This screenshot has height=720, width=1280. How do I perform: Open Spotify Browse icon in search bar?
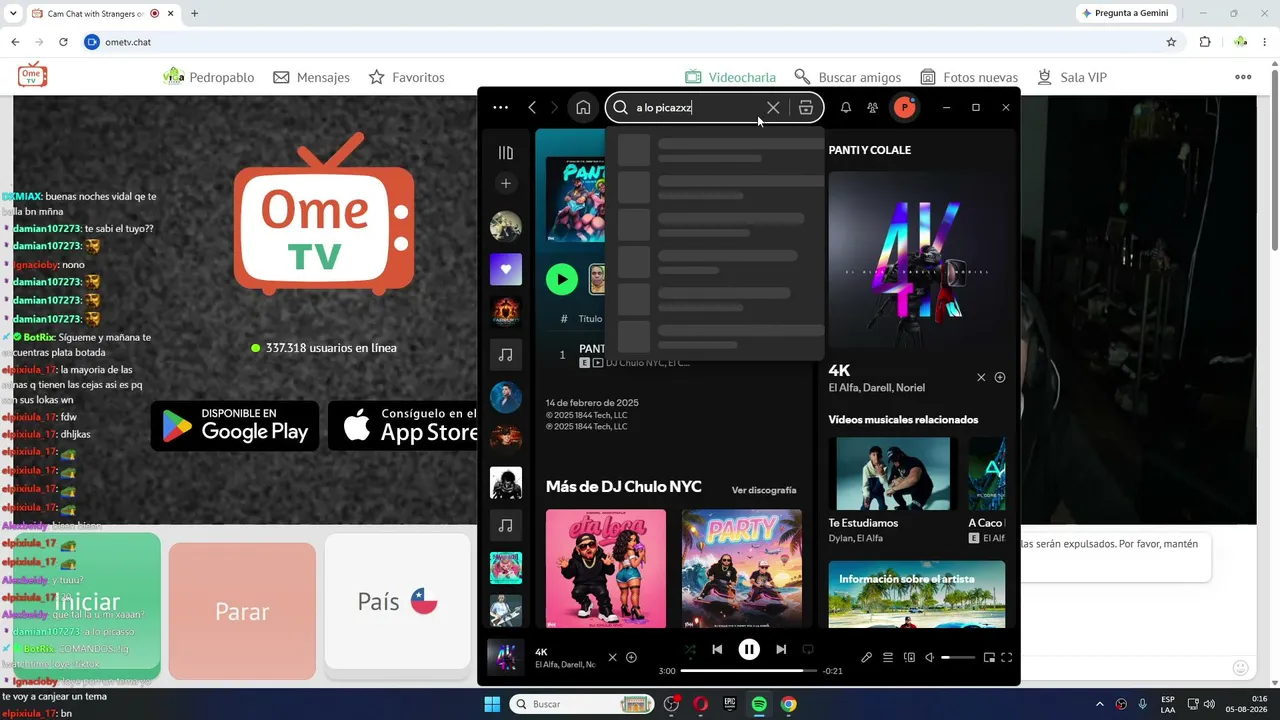click(x=806, y=108)
